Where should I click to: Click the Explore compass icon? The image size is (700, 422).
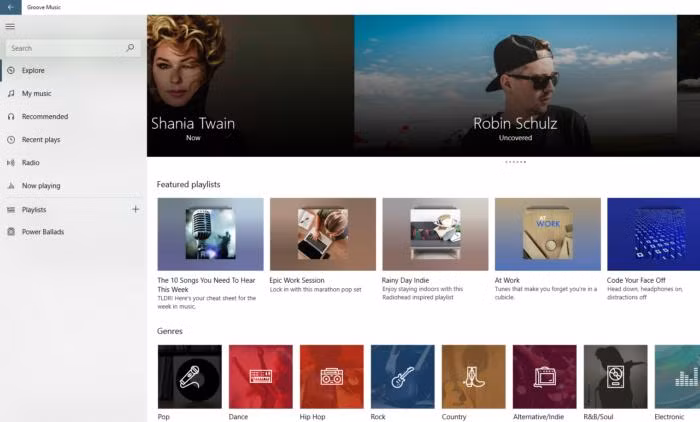click(x=11, y=70)
